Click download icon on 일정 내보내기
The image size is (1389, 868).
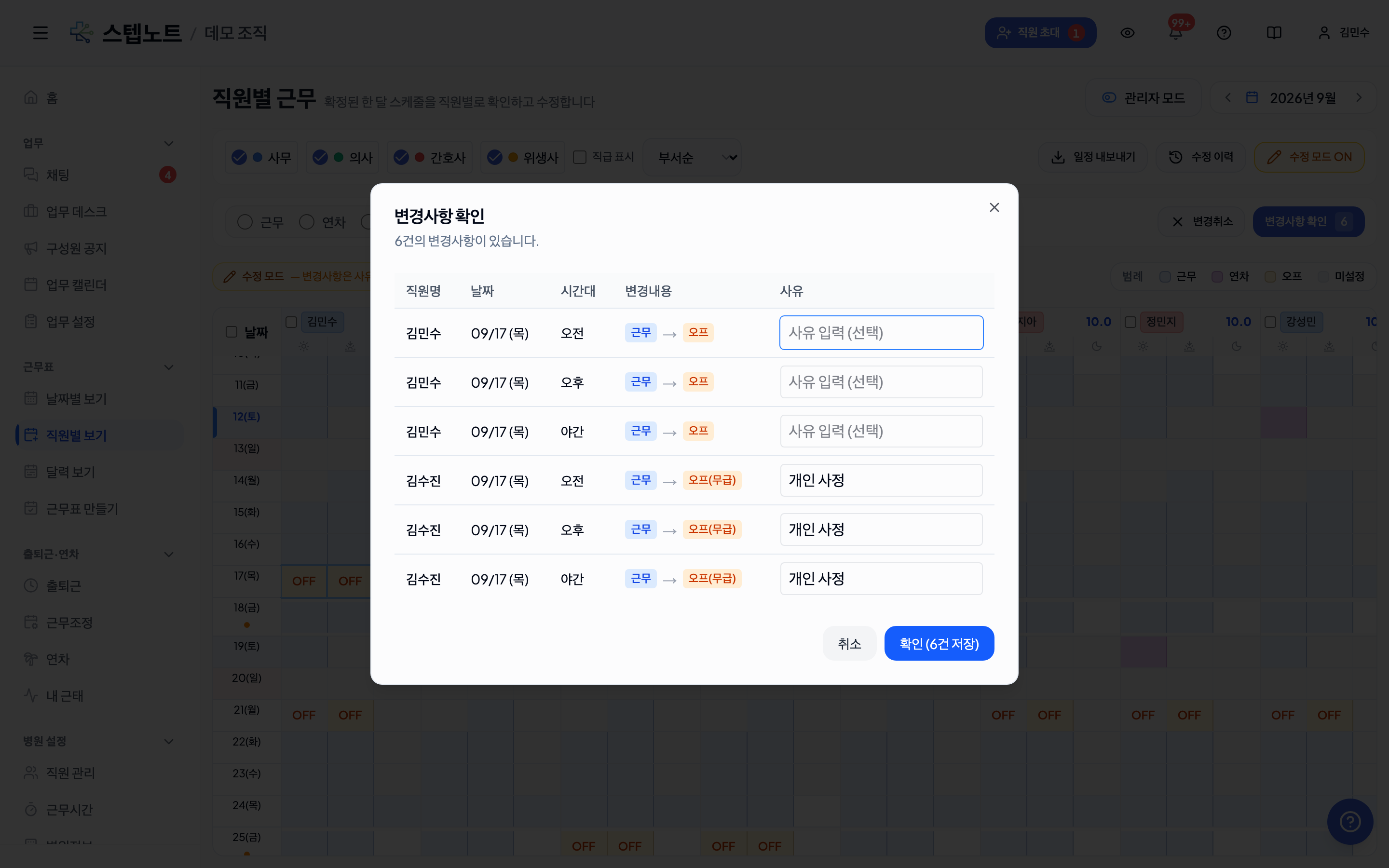[x=1058, y=157]
